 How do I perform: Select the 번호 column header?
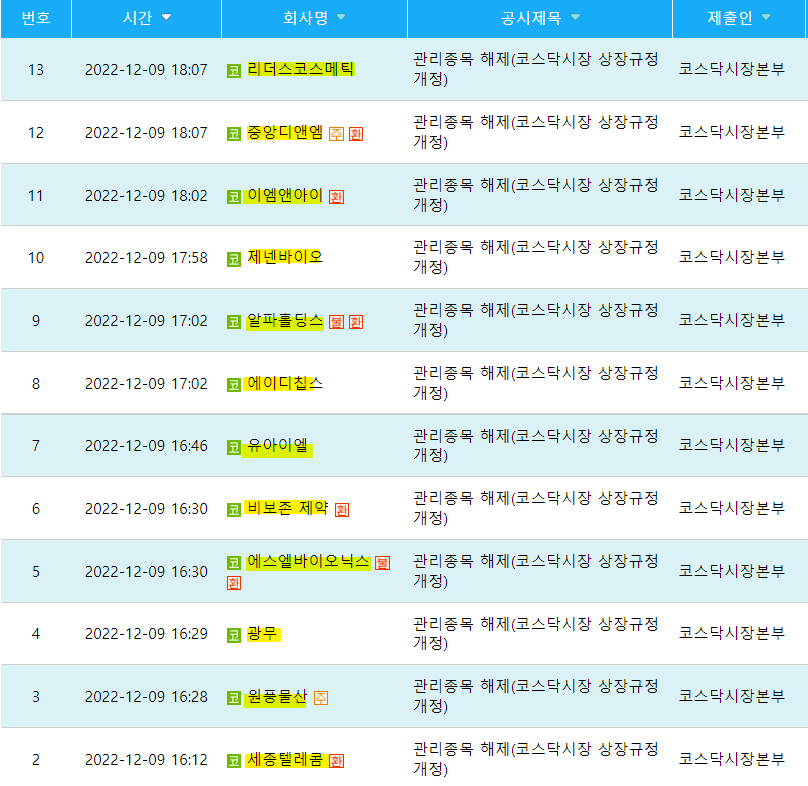(35, 18)
